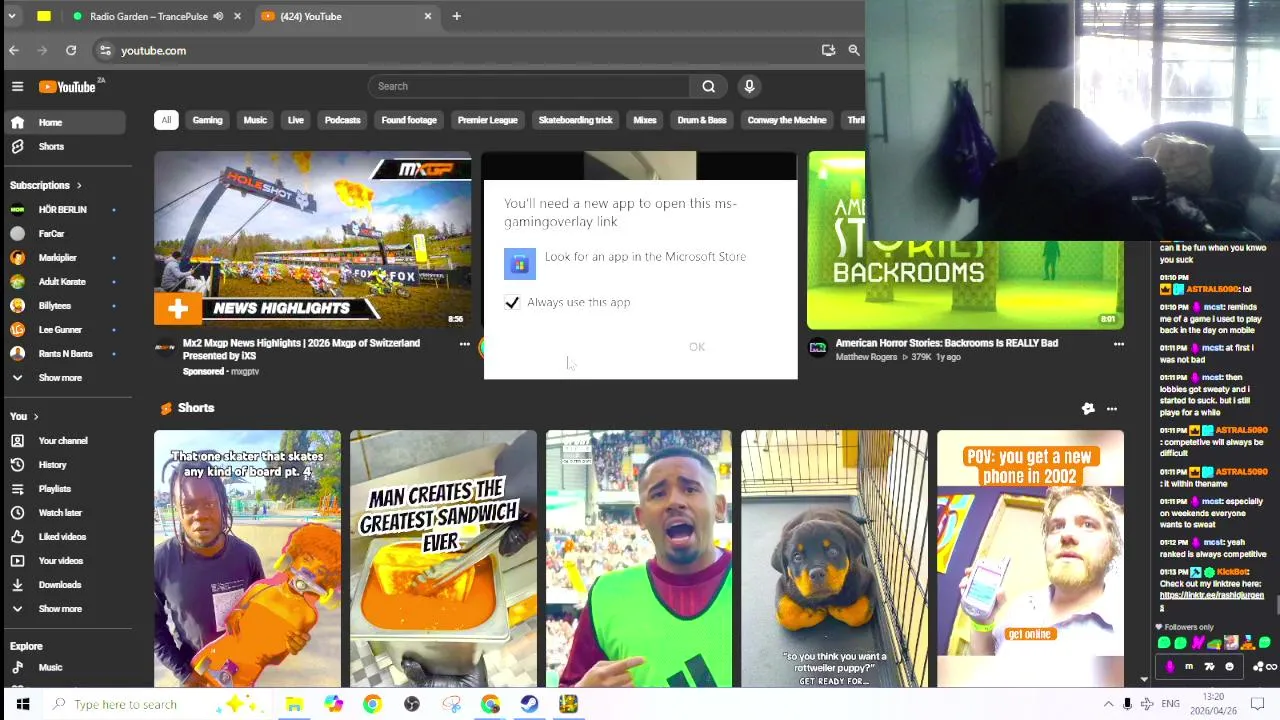Open Windows notification center icon
Image resolution: width=1280 pixels, height=720 pixels.
1258,704
